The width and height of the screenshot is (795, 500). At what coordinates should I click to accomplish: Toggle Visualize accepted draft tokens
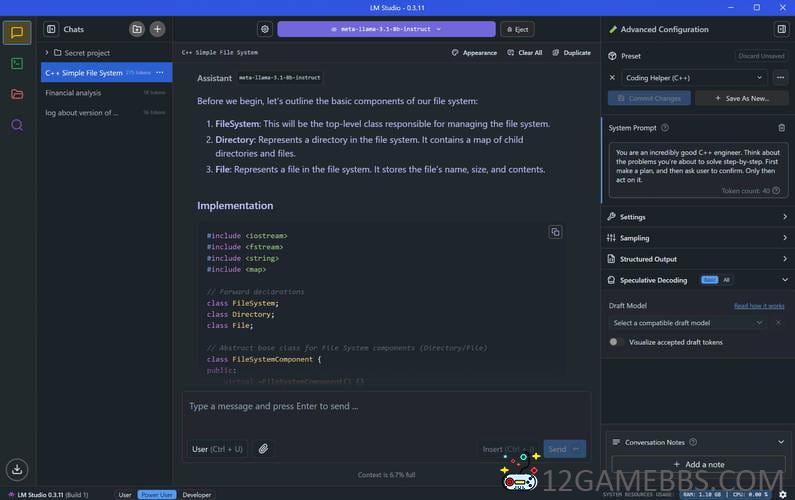[x=617, y=342]
